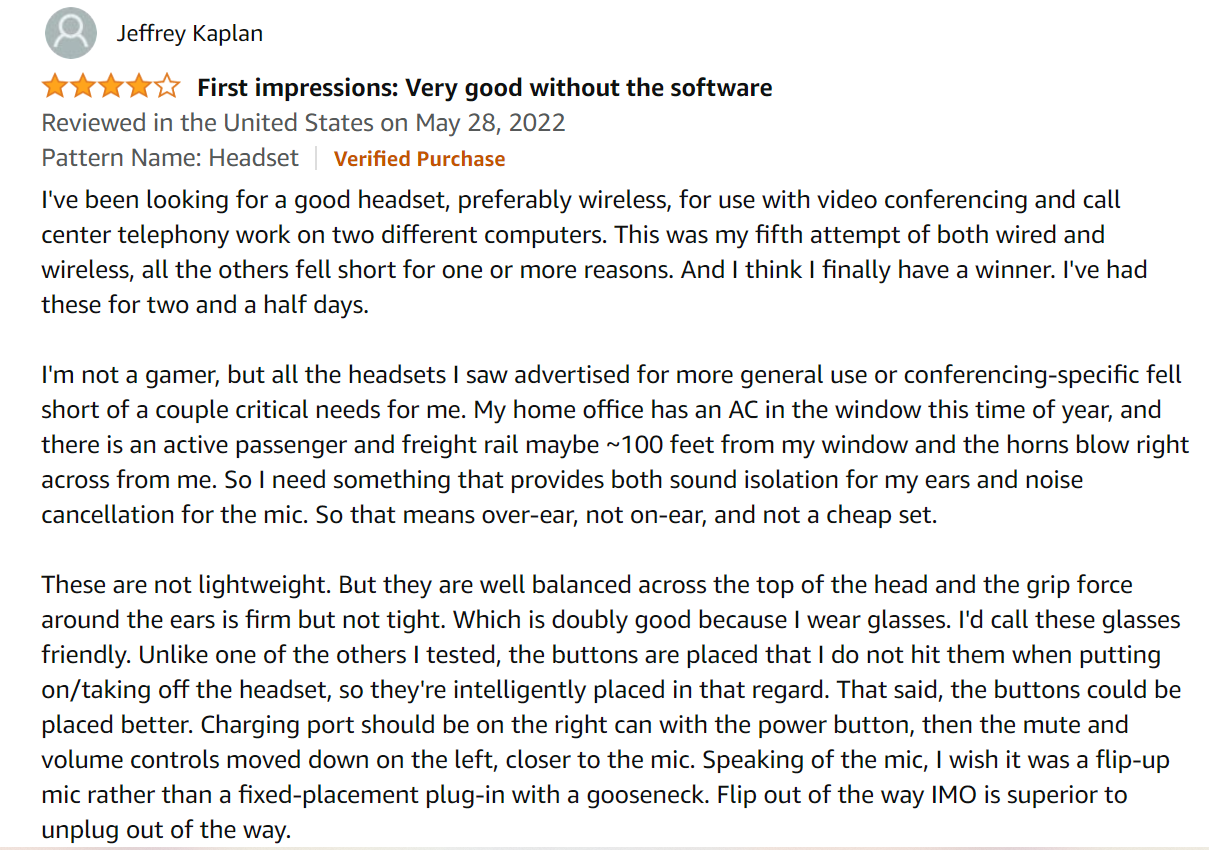
Task: Open Jeffrey Kaplan's profile avatar icon
Action: pyautogui.click(x=71, y=33)
